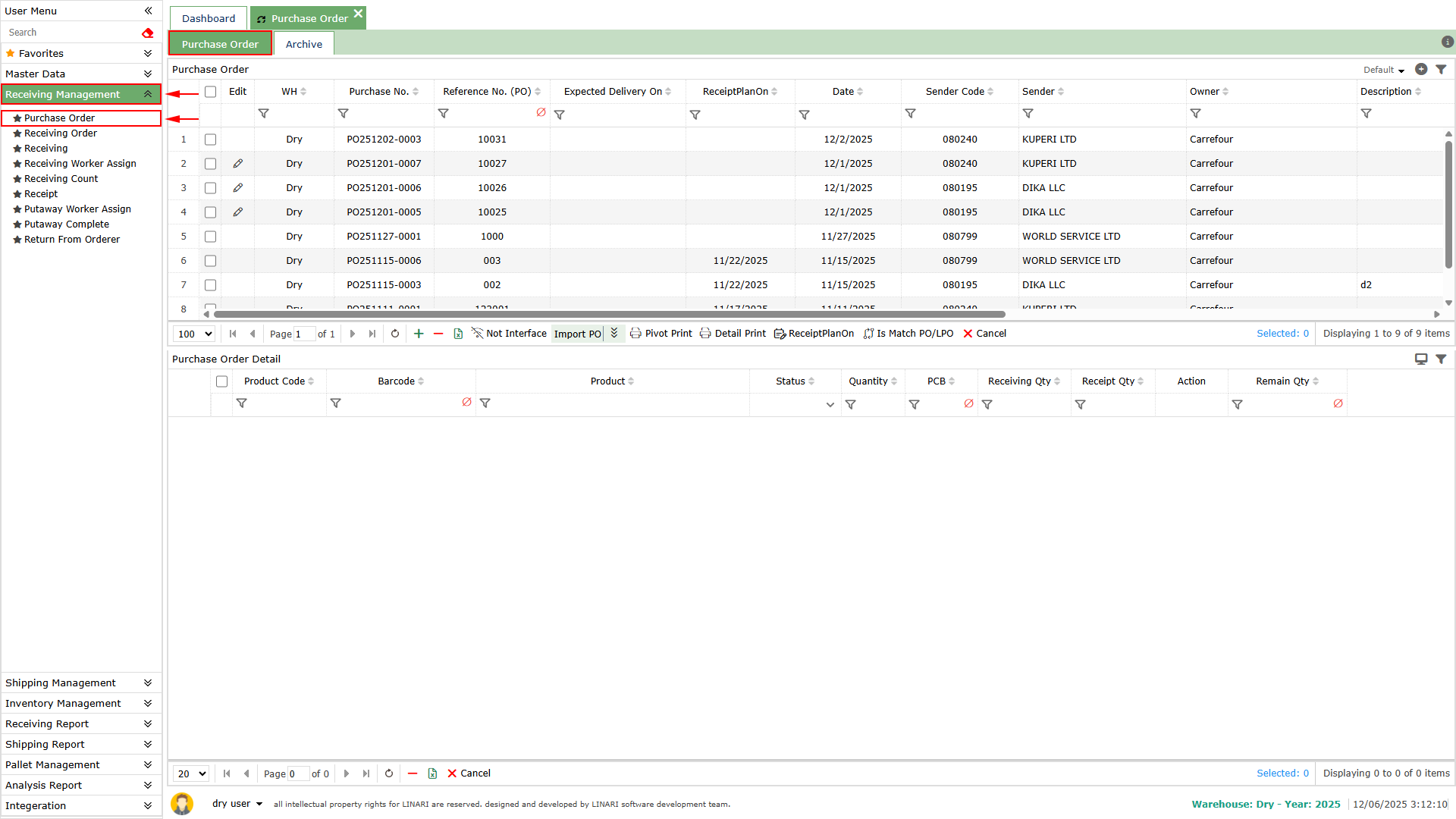Click the monitor display icon in detail panel
Viewport: 1456px width, 819px height.
tap(1421, 359)
